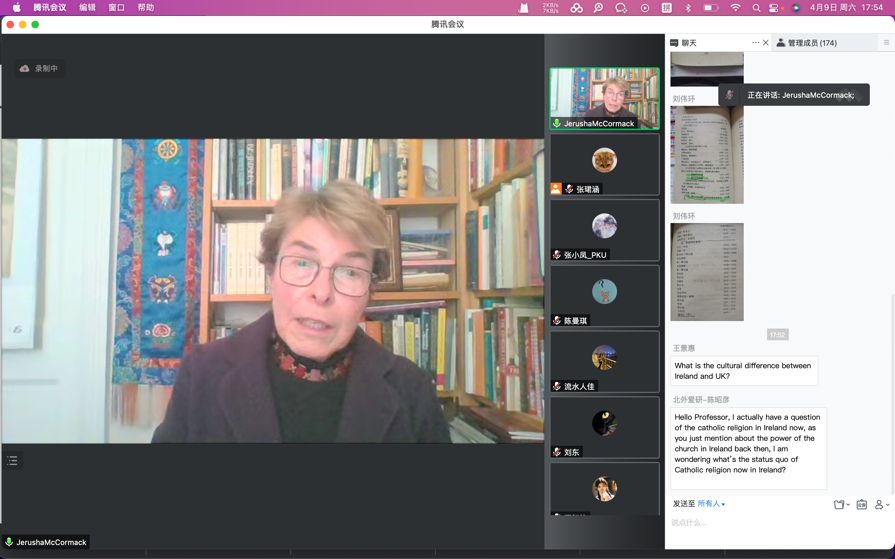Switch to 管理成员 (174) tab
The image size is (895, 559).
point(812,43)
